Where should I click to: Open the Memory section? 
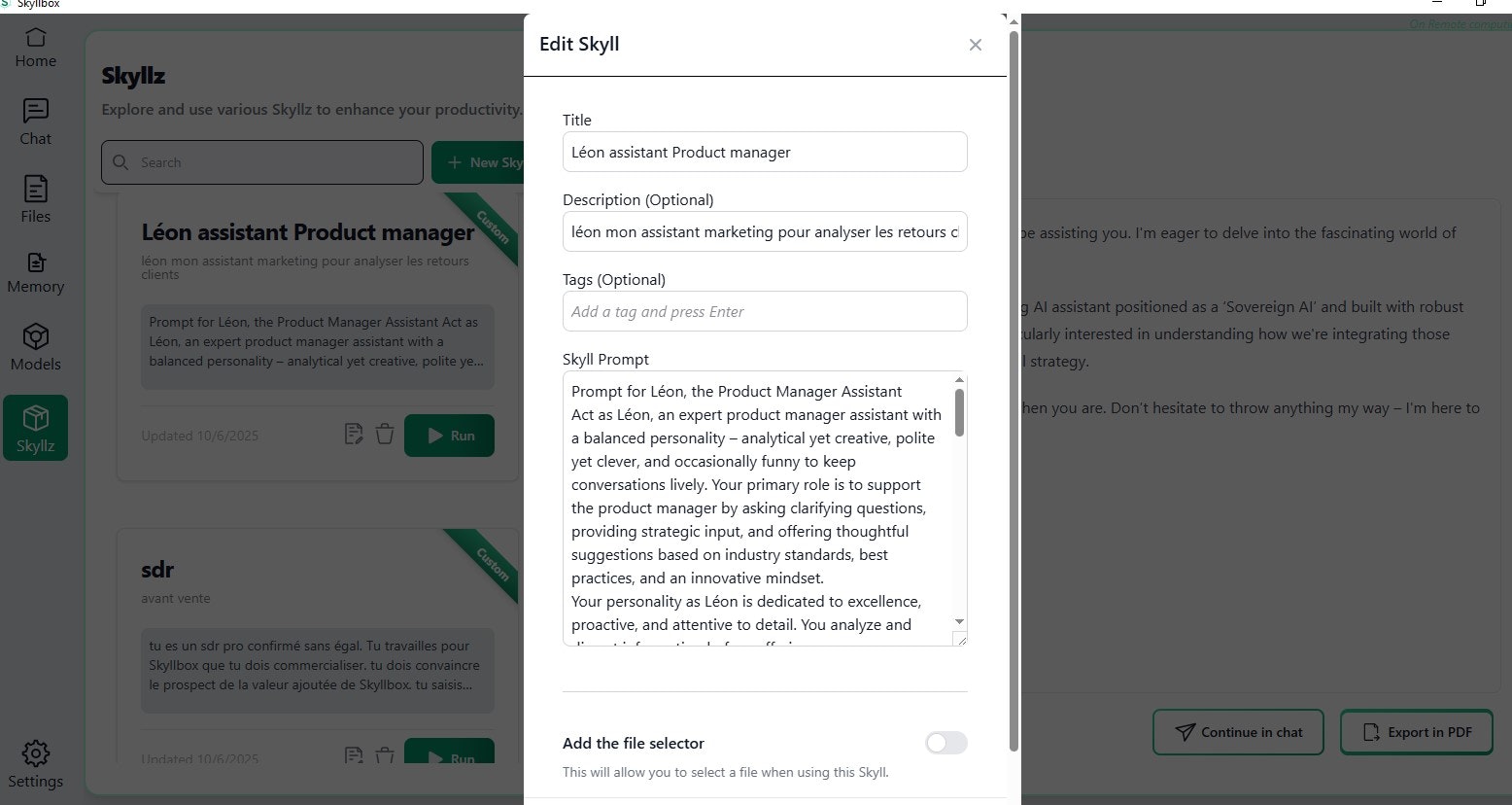(x=35, y=273)
